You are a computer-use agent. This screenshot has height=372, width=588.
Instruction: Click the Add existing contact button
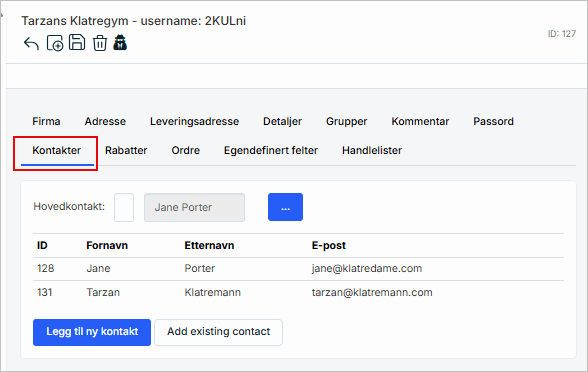(219, 332)
